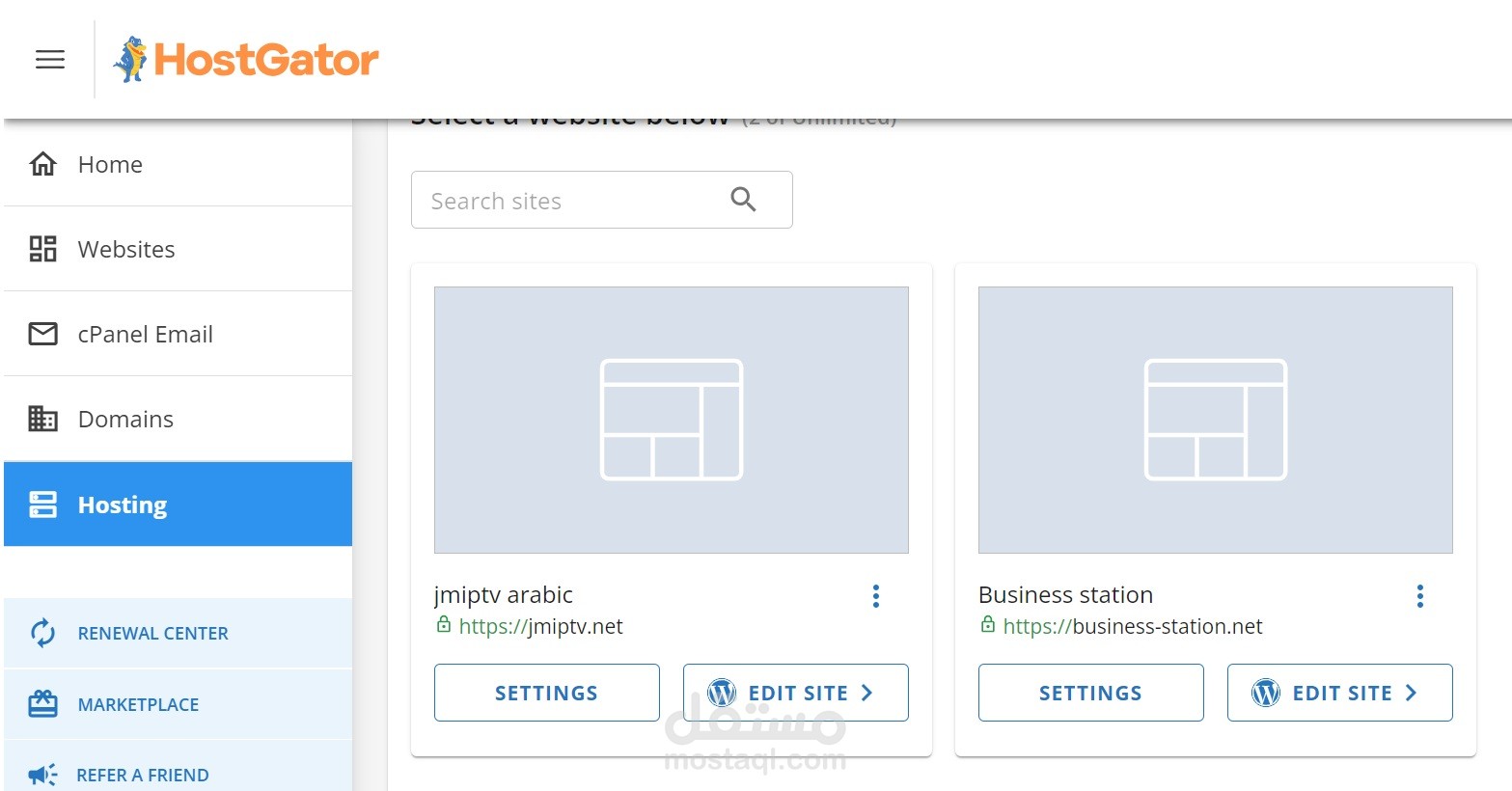The width and height of the screenshot is (1512, 791).
Task: Click Edit Site for jmiptv arabic
Action: coord(796,693)
